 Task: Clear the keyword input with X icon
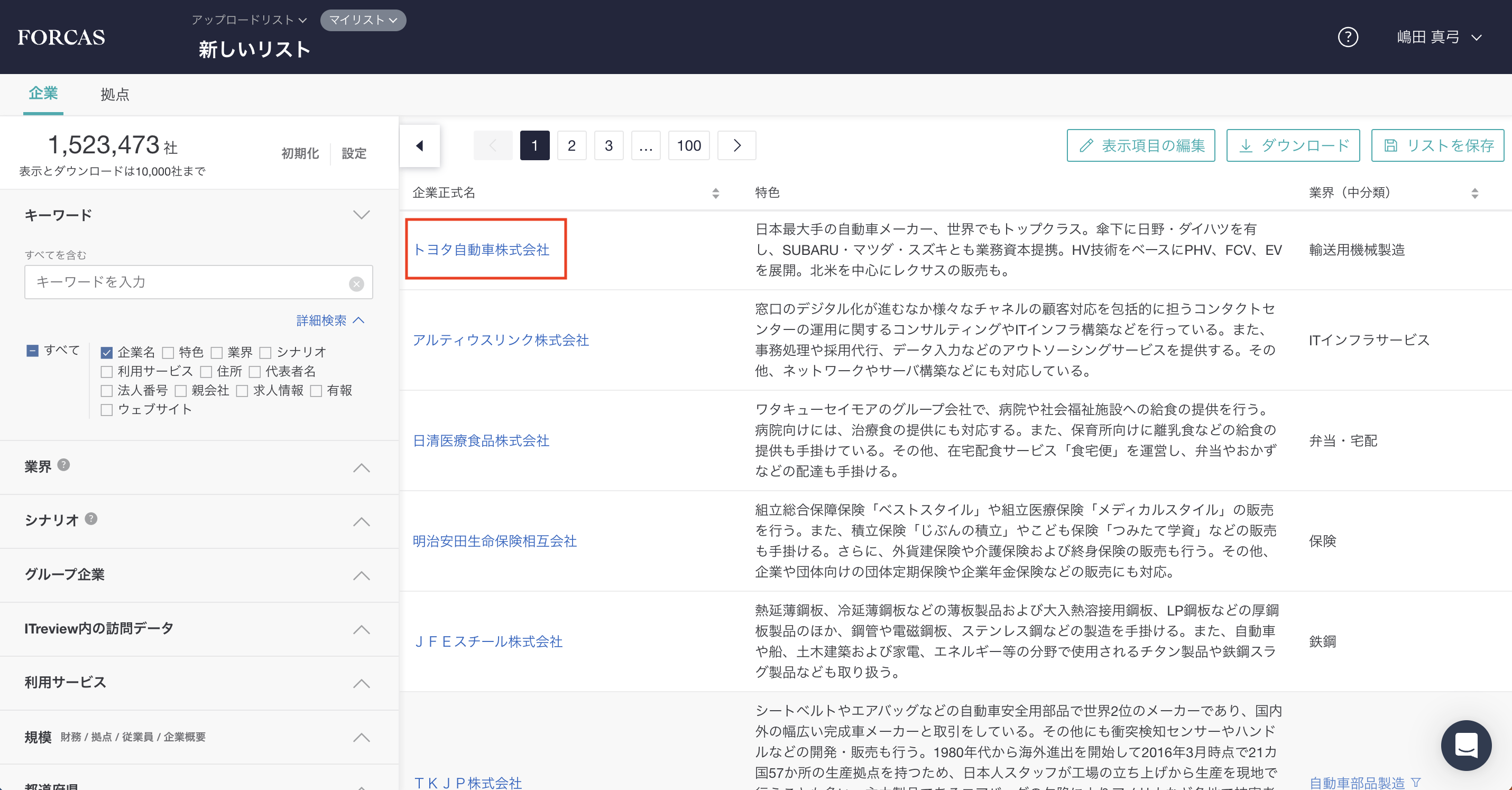pyautogui.click(x=356, y=283)
